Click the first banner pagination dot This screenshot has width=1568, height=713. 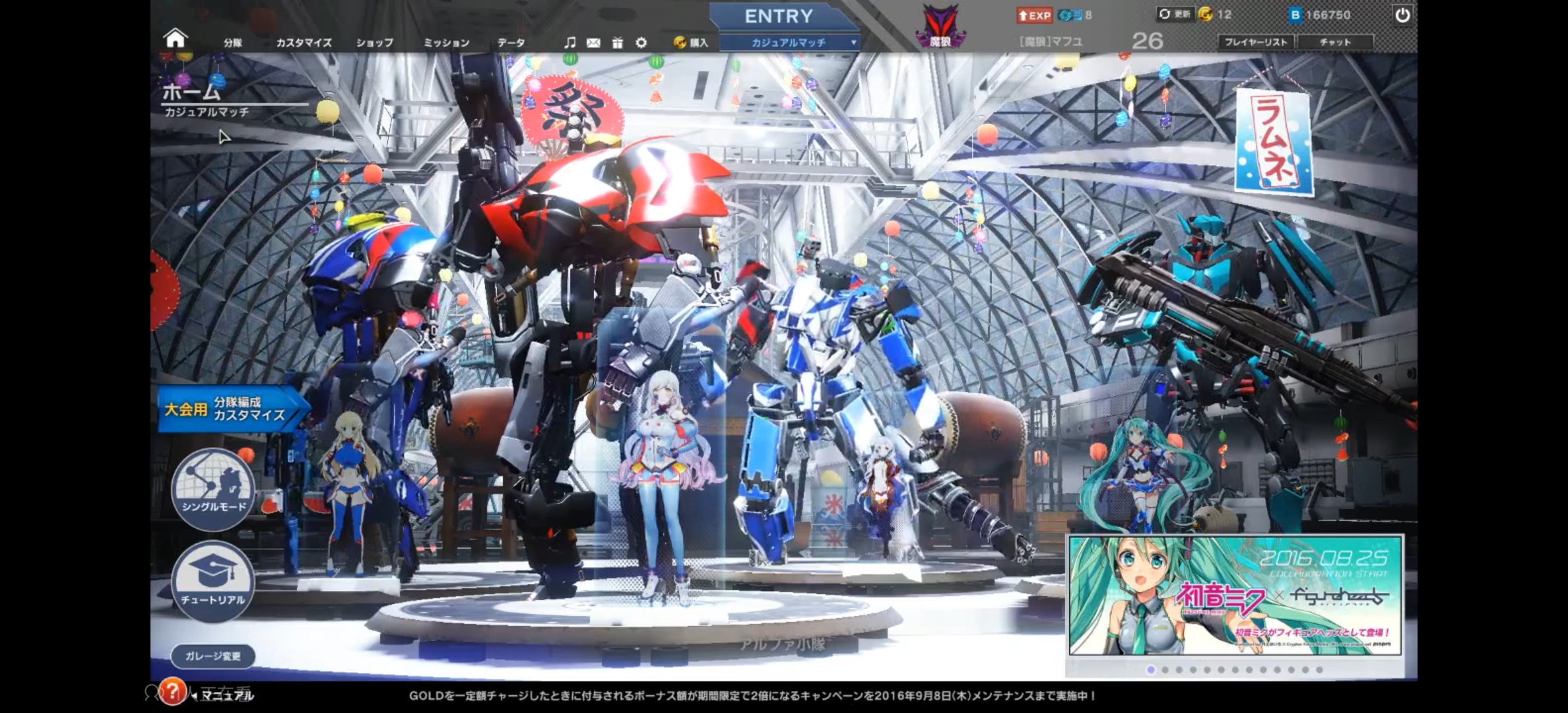[x=1151, y=669]
